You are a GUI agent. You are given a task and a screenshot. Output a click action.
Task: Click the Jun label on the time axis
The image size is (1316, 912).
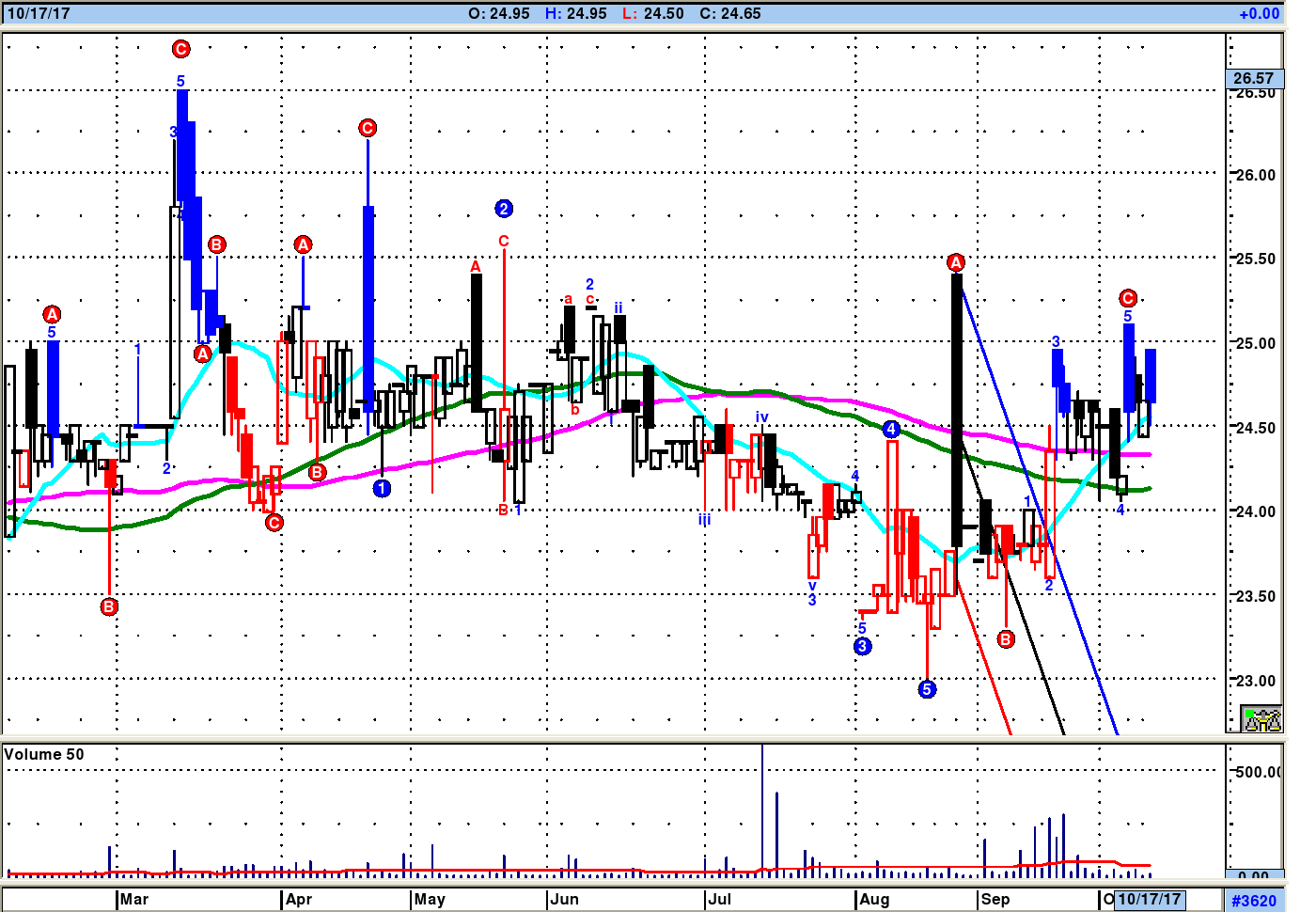(x=564, y=899)
